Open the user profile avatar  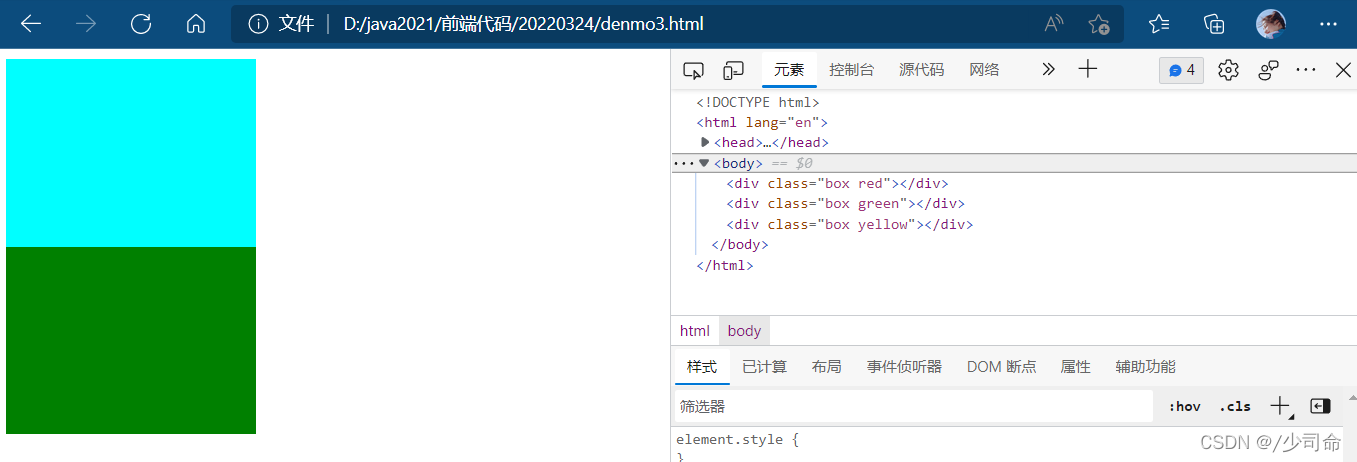pos(1271,24)
